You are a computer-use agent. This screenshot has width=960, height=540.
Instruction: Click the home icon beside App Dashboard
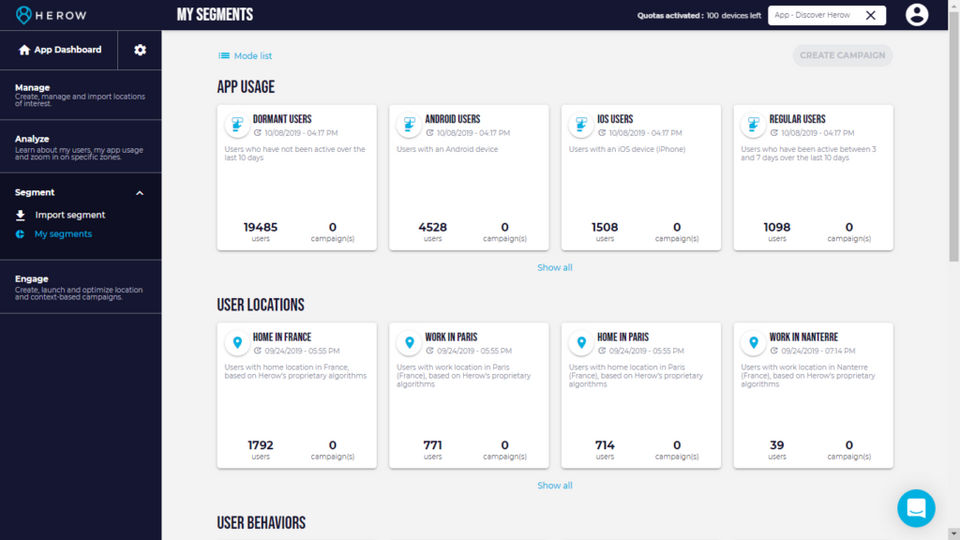(x=24, y=50)
